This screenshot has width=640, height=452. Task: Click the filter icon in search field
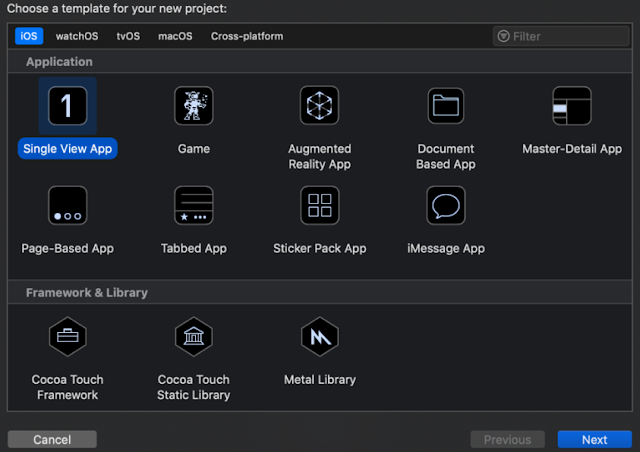click(503, 36)
